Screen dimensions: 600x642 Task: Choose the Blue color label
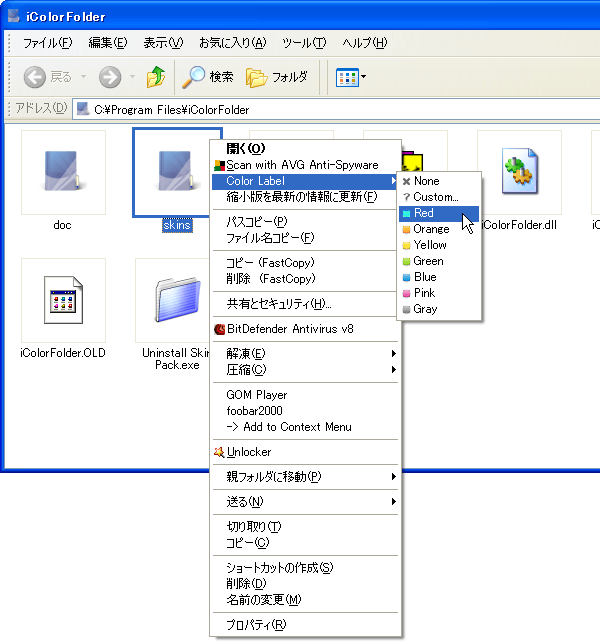439,277
